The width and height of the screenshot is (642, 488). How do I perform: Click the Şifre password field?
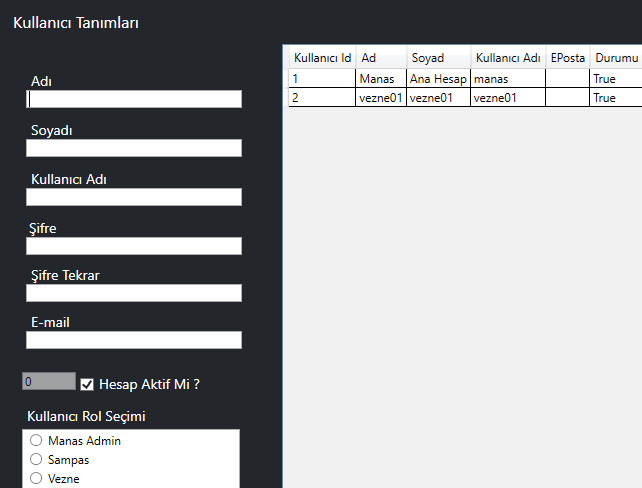pos(134,246)
